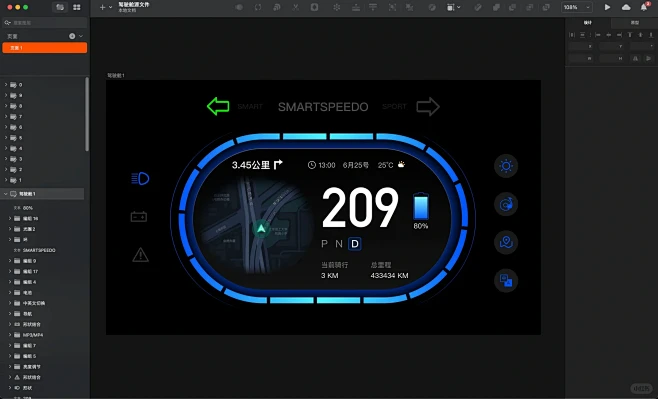Select the triangle hazard warning icon on canvas
Screen dimensions: 658x399
(x=141, y=255)
